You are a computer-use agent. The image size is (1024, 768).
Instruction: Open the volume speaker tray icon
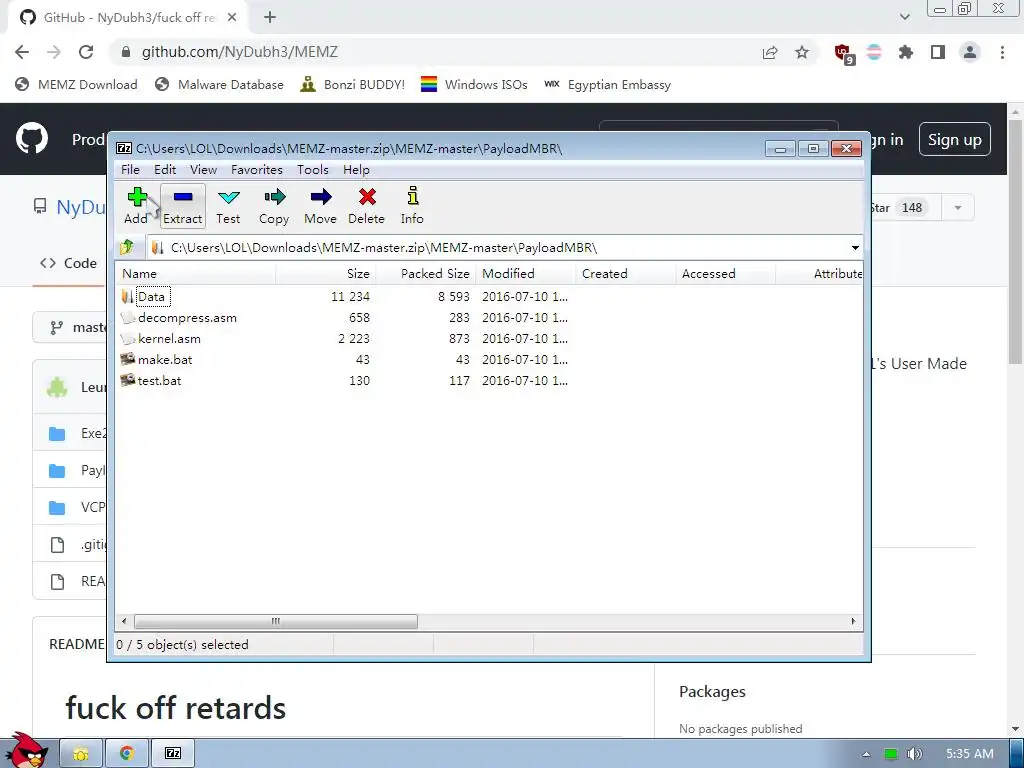coord(915,754)
